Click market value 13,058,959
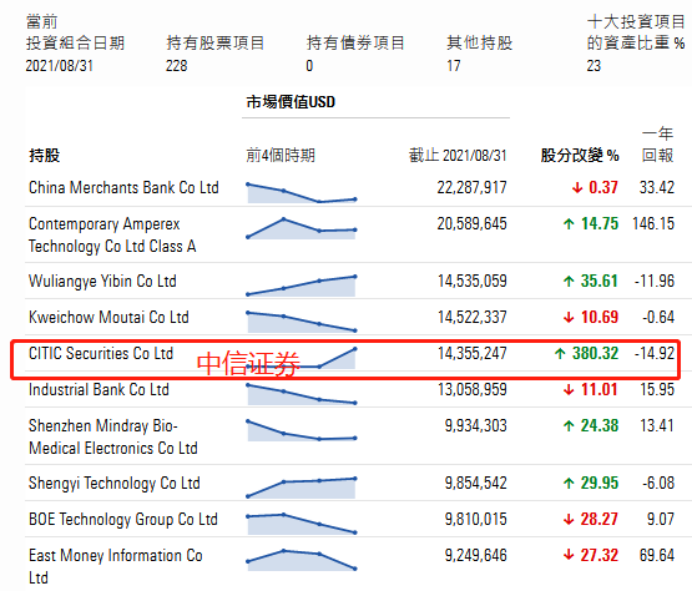 point(472,390)
